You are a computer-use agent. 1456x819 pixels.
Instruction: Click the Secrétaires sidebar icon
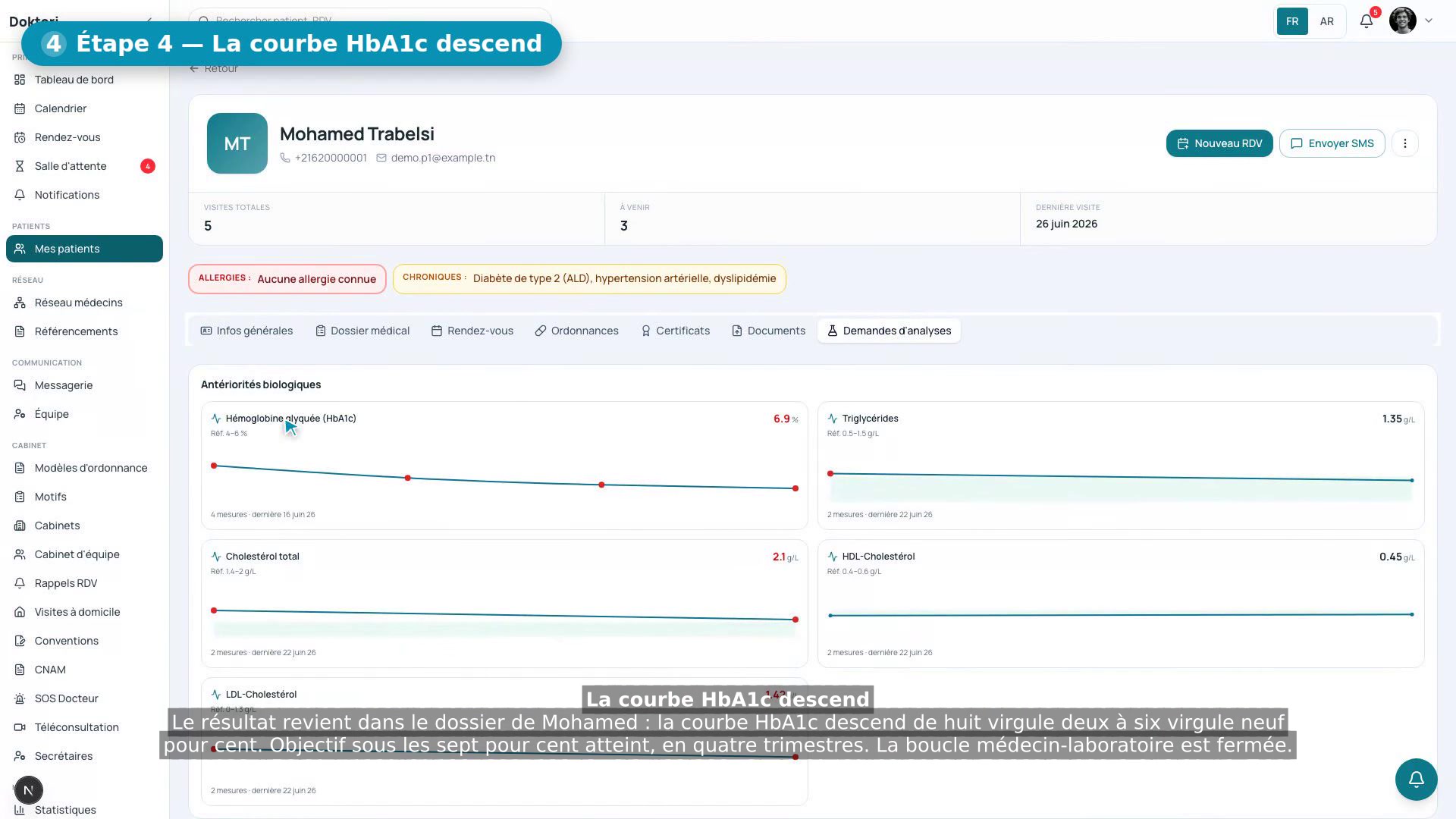click(x=20, y=756)
